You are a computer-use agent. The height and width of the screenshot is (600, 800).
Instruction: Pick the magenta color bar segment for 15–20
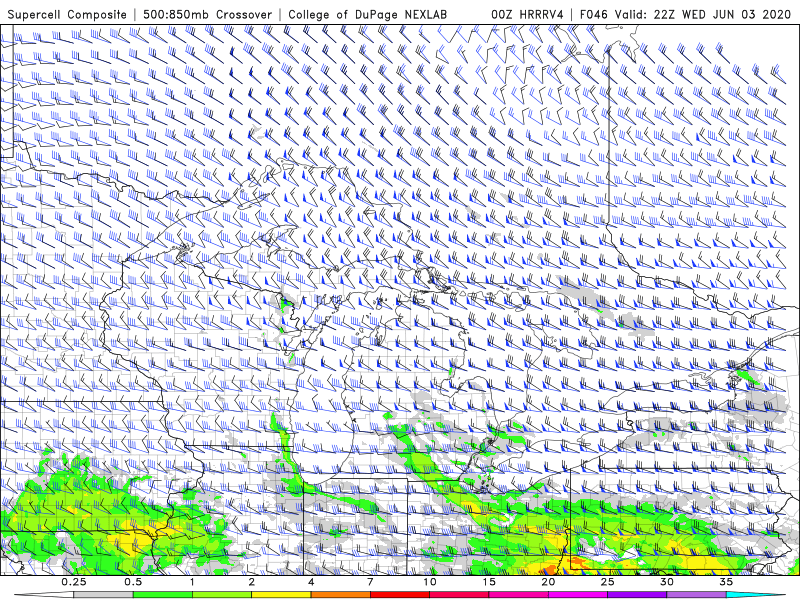pos(518,595)
